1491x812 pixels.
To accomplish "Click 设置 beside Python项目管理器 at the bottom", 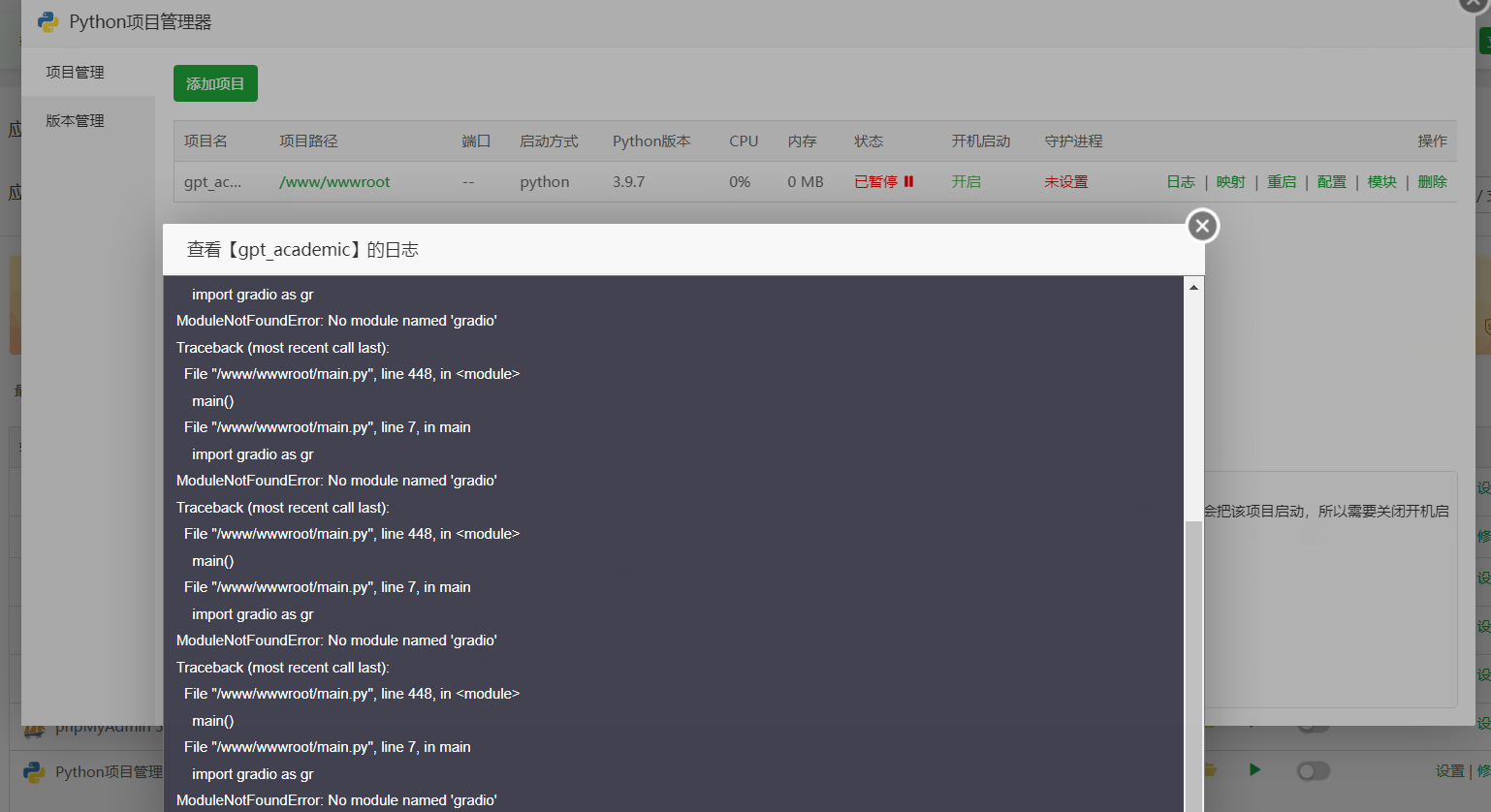I will point(1448,771).
